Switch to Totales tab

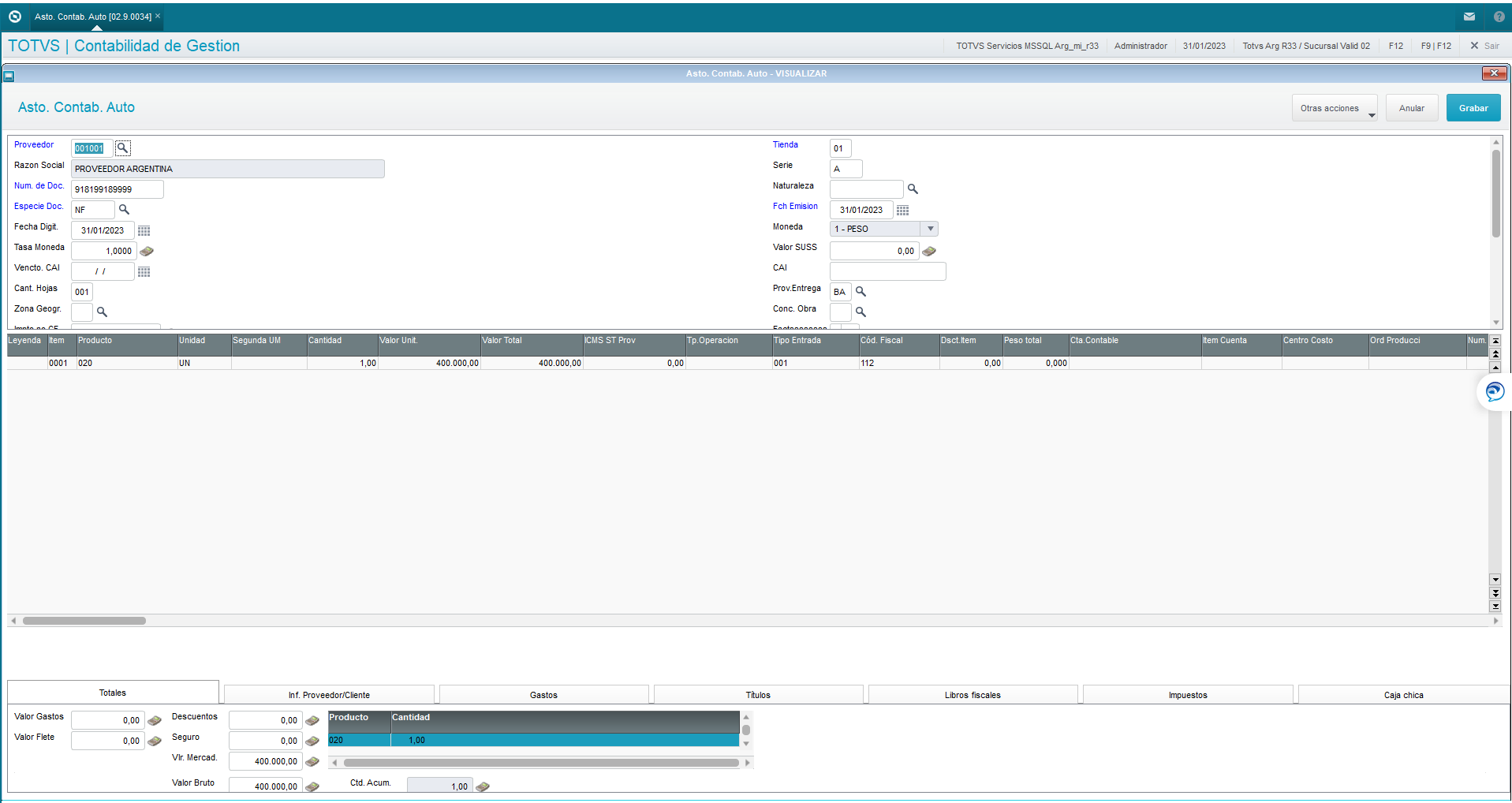click(x=113, y=693)
